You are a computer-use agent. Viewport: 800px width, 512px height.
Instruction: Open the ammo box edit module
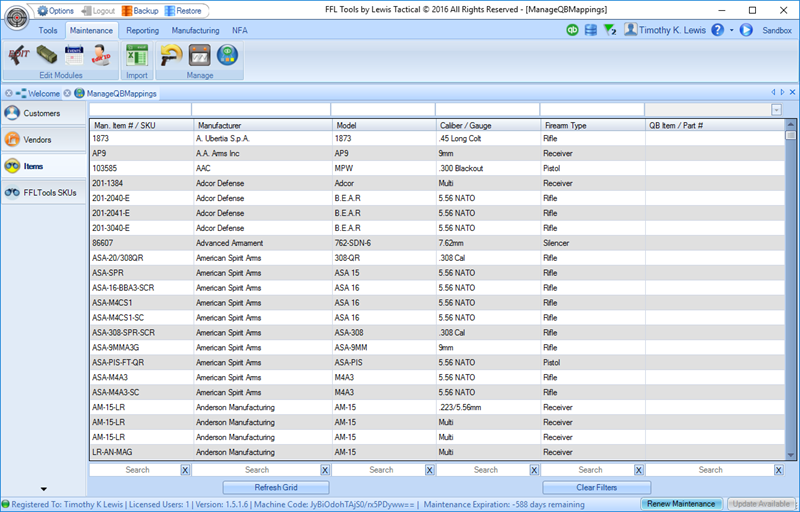pyautogui.click(x=47, y=56)
